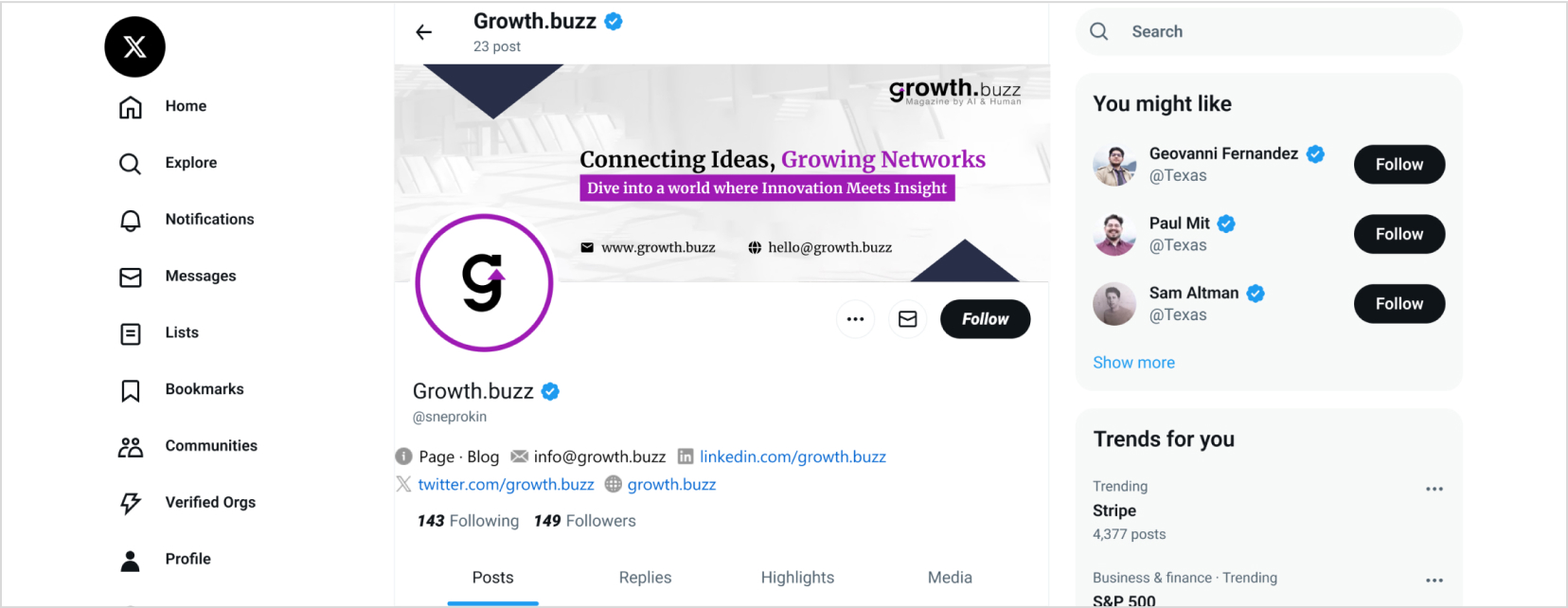Follow the Growth.buzz profile
Image resolution: width=1568 pixels, height=608 pixels.
pyautogui.click(x=985, y=319)
